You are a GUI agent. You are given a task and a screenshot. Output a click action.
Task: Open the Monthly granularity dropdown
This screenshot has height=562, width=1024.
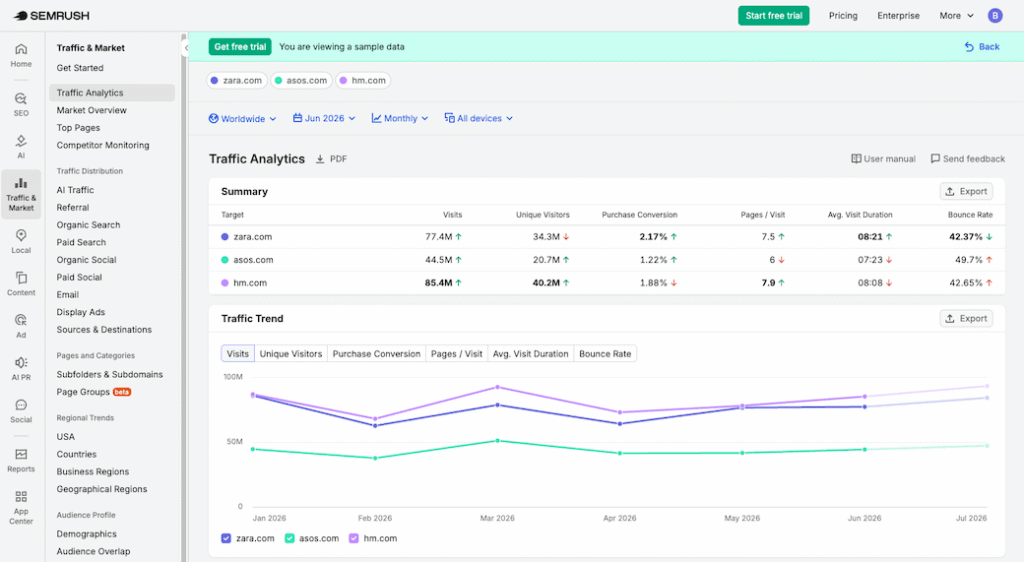[400, 118]
